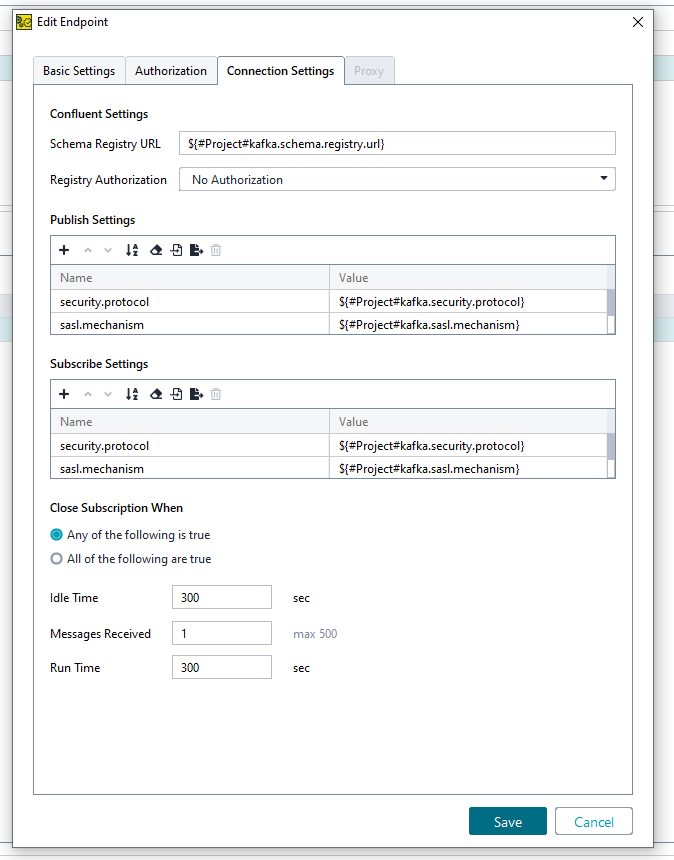674x860 pixels.
Task: Select 'All of the following are true'
Action: click(x=57, y=559)
